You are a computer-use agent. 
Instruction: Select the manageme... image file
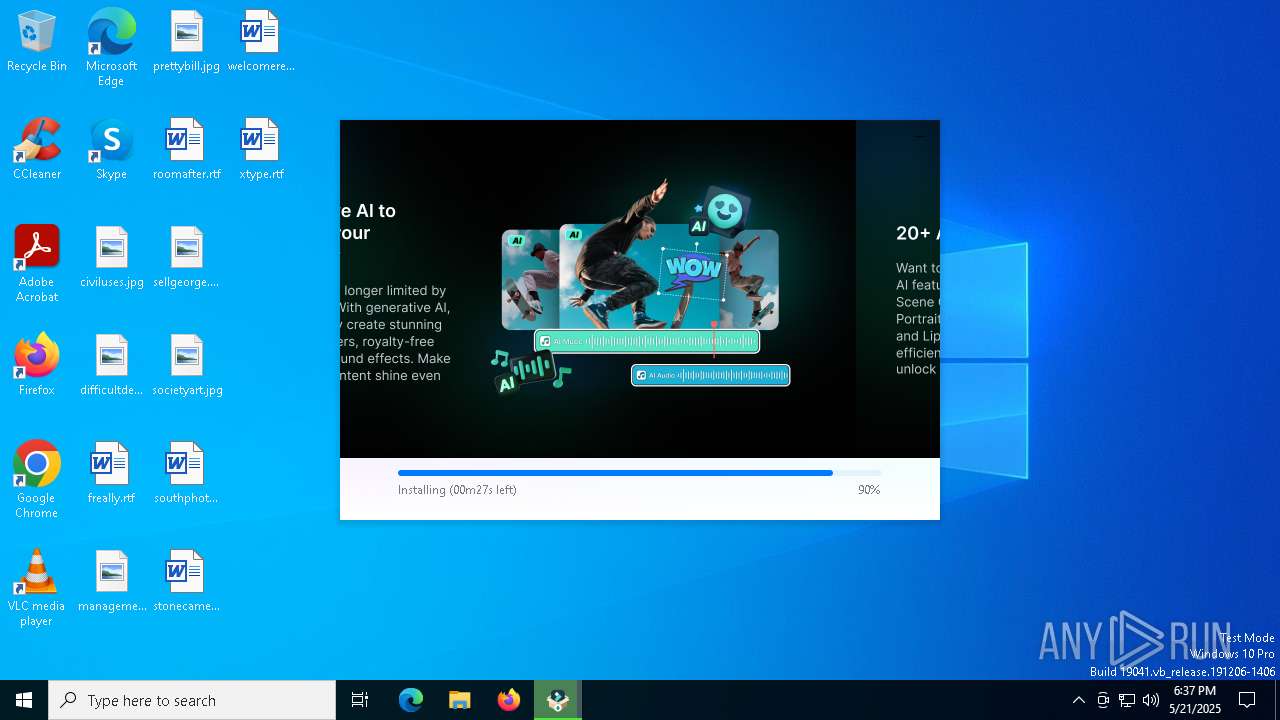coord(111,581)
